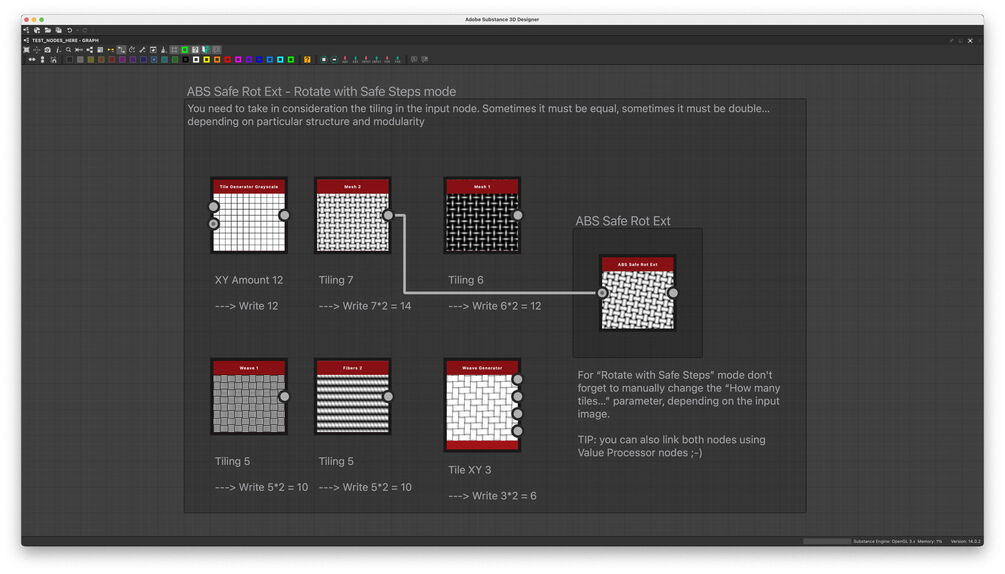Click the undo arrow in top toolbar
The height and width of the screenshot is (574, 1005).
click(70, 30)
